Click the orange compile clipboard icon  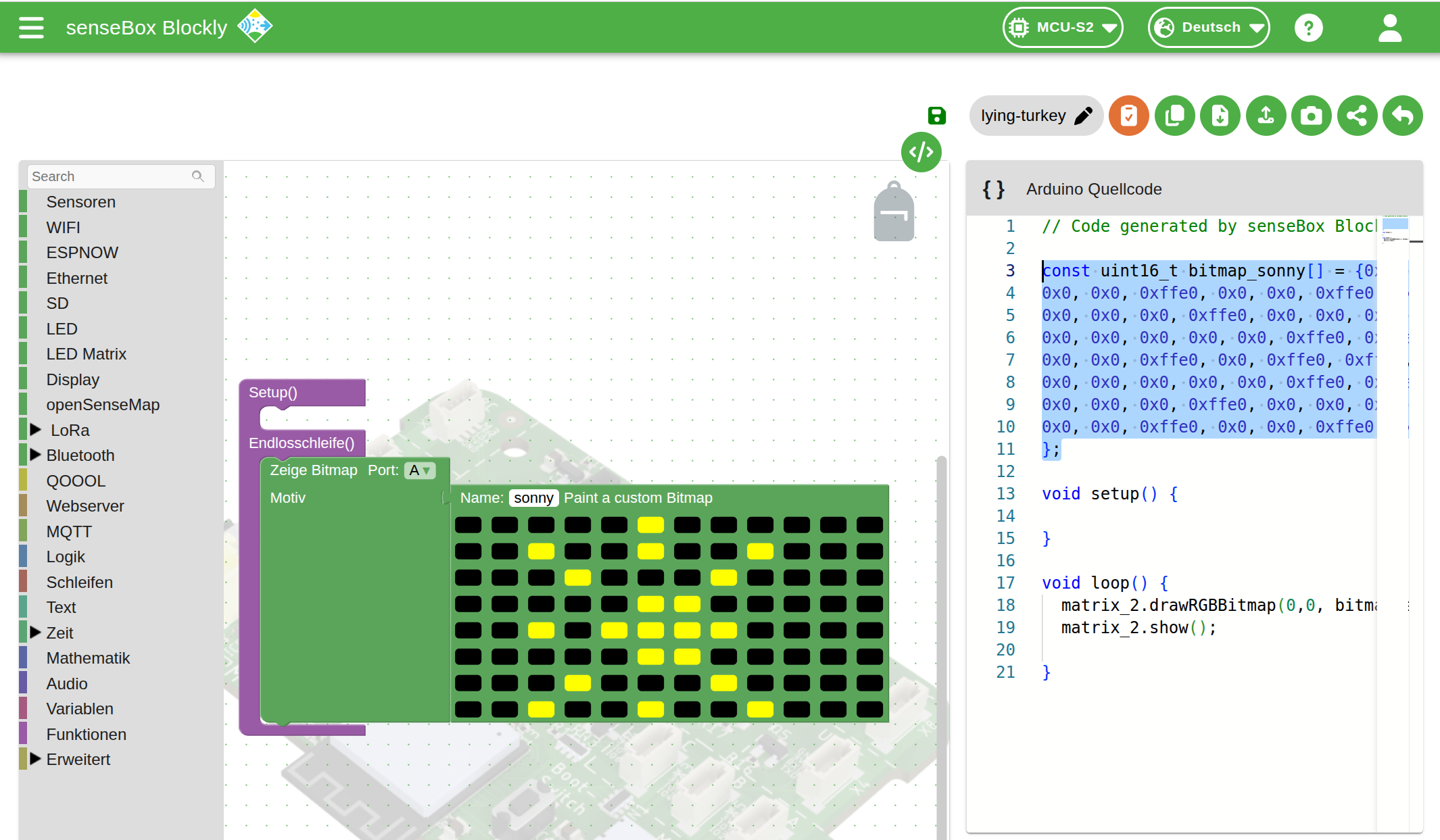click(x=1128, y=116)
